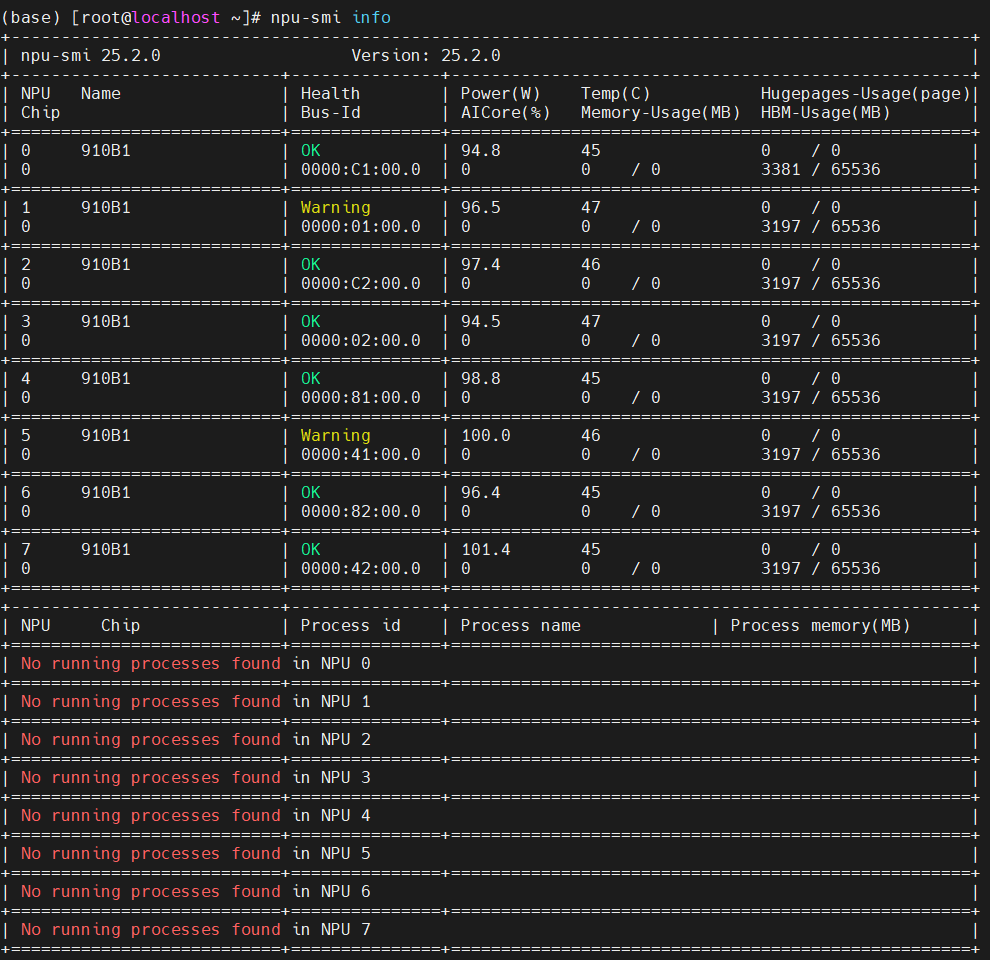The height and width of the screenshot is (960, 990).
Task: Click Bus-Id '0000:82:00.0'
Action: [361, 512]
